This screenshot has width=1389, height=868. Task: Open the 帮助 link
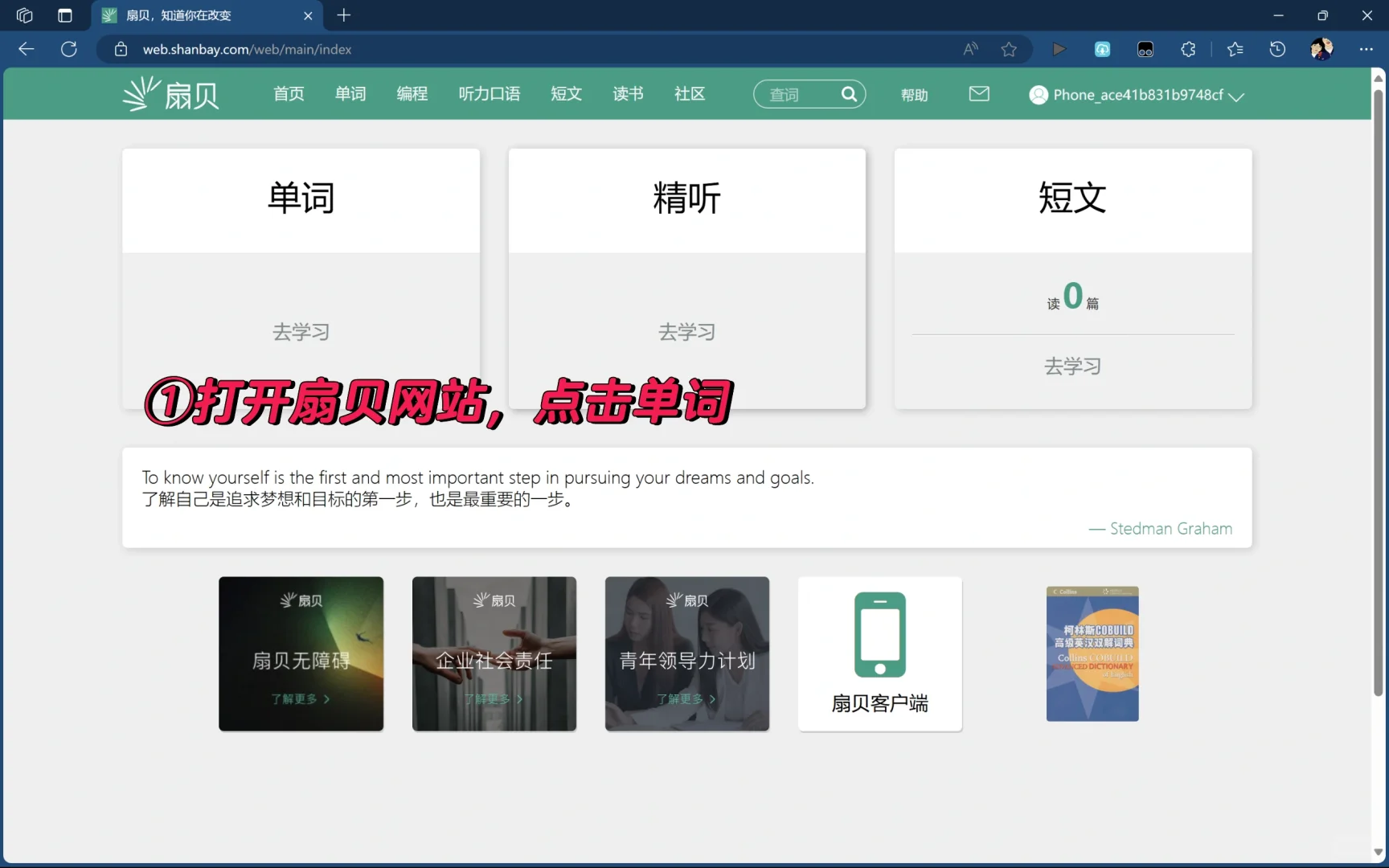tap(914, 94)
